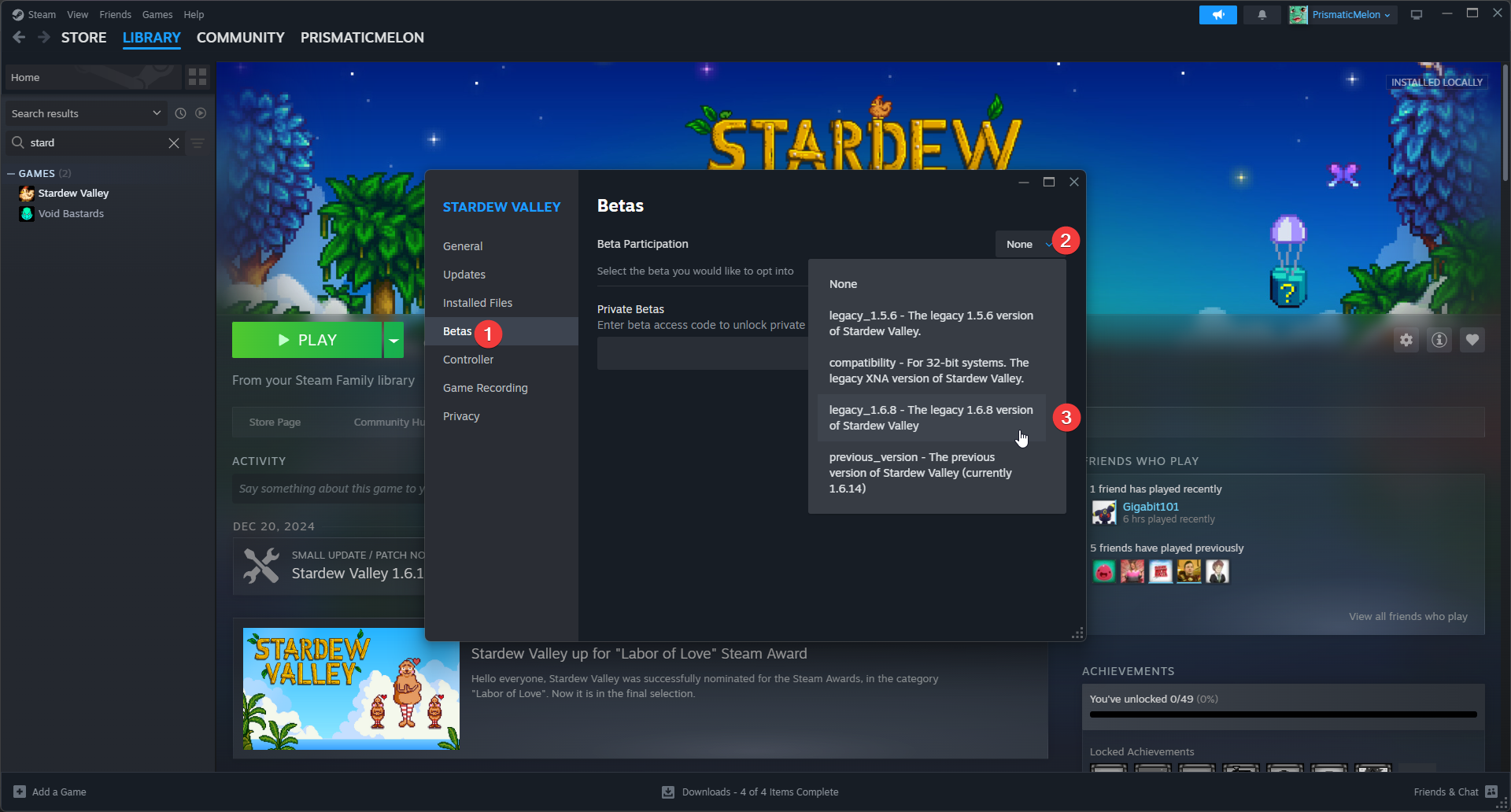Select Controller in properties sidebar
Viewport: 1511px width, 812px height.
click(x=501, y=360)
